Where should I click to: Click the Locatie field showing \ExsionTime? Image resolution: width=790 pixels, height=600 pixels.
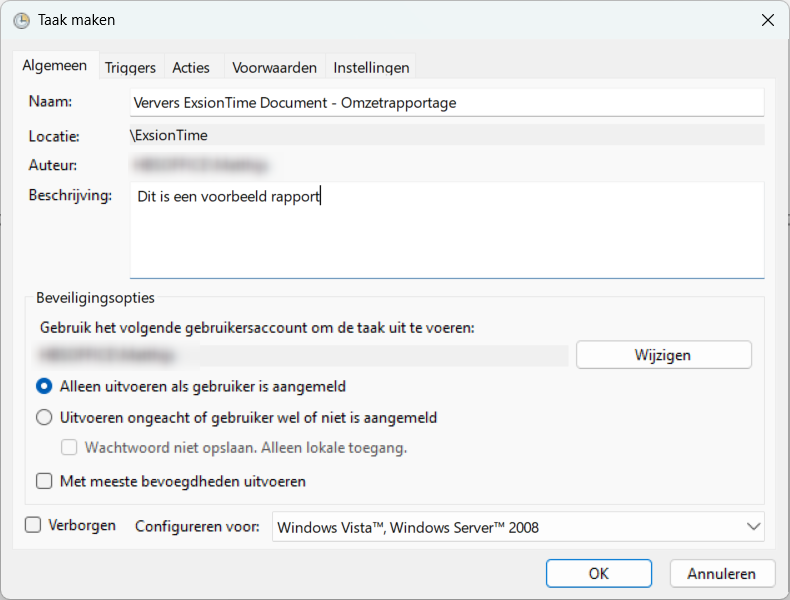(x=446, y=135)
